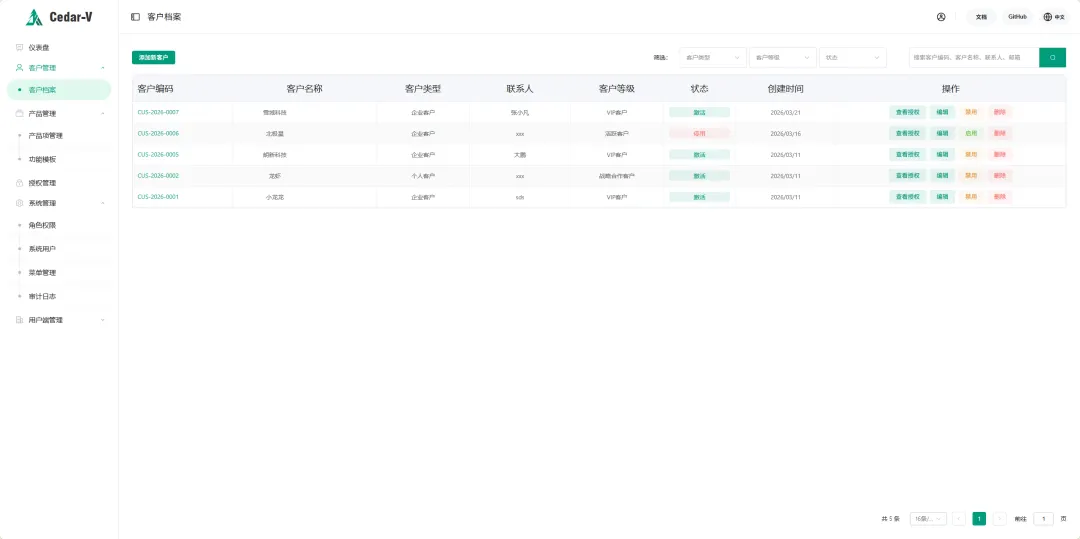1080x539 pixels.
Task: Click 删除 for CUS-2026-0006
Action: tap(999, 134)
